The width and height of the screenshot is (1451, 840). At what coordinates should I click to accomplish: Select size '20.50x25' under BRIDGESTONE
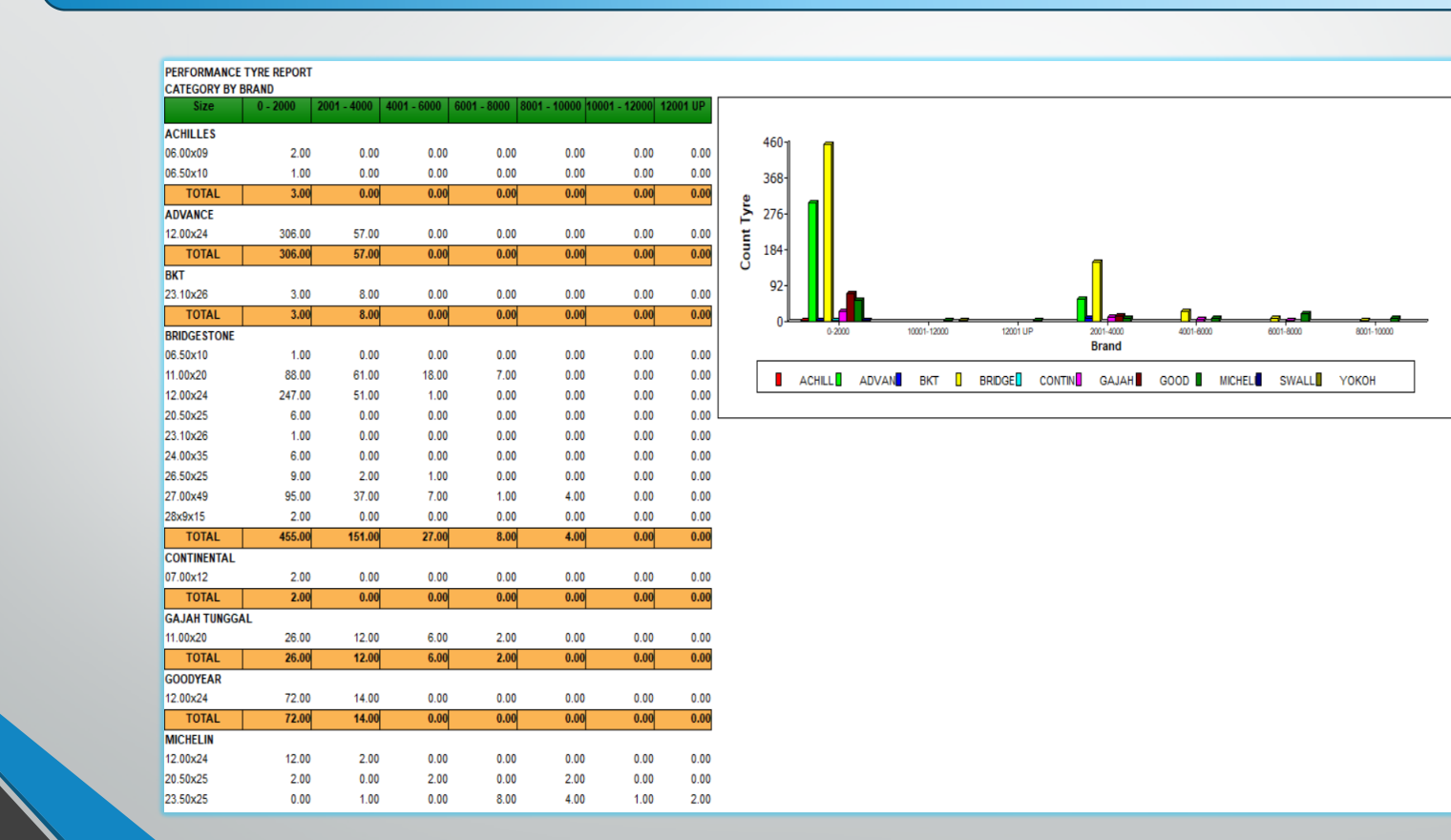pos(186,416)
